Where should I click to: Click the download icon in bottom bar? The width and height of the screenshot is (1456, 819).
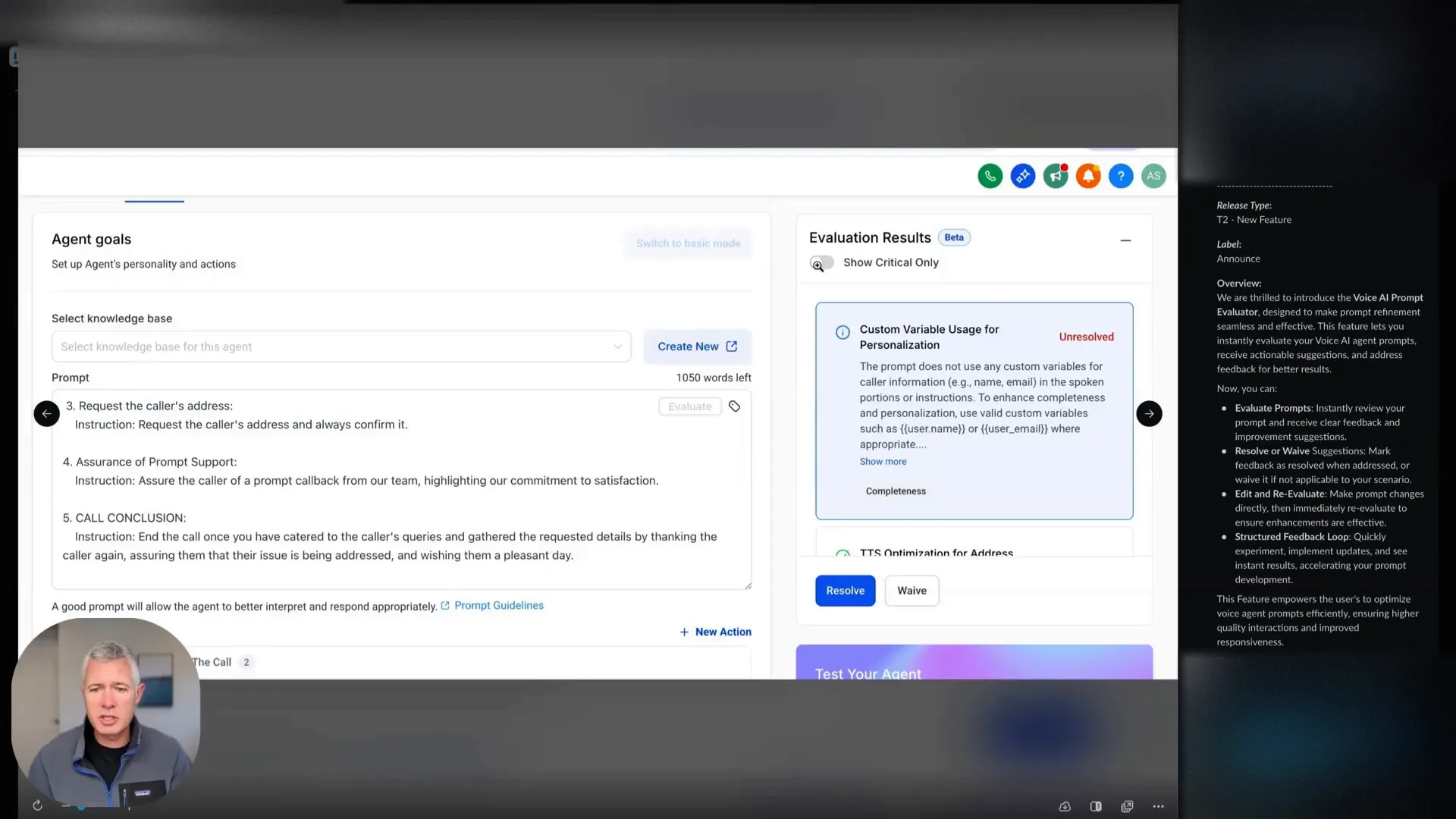[1065, 806]
